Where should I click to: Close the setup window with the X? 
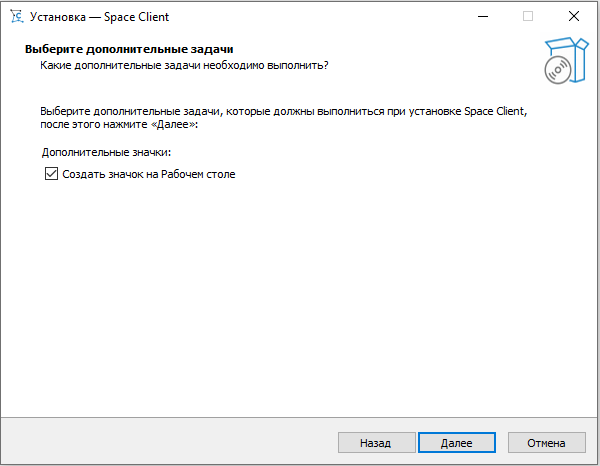tap(574, 16)
